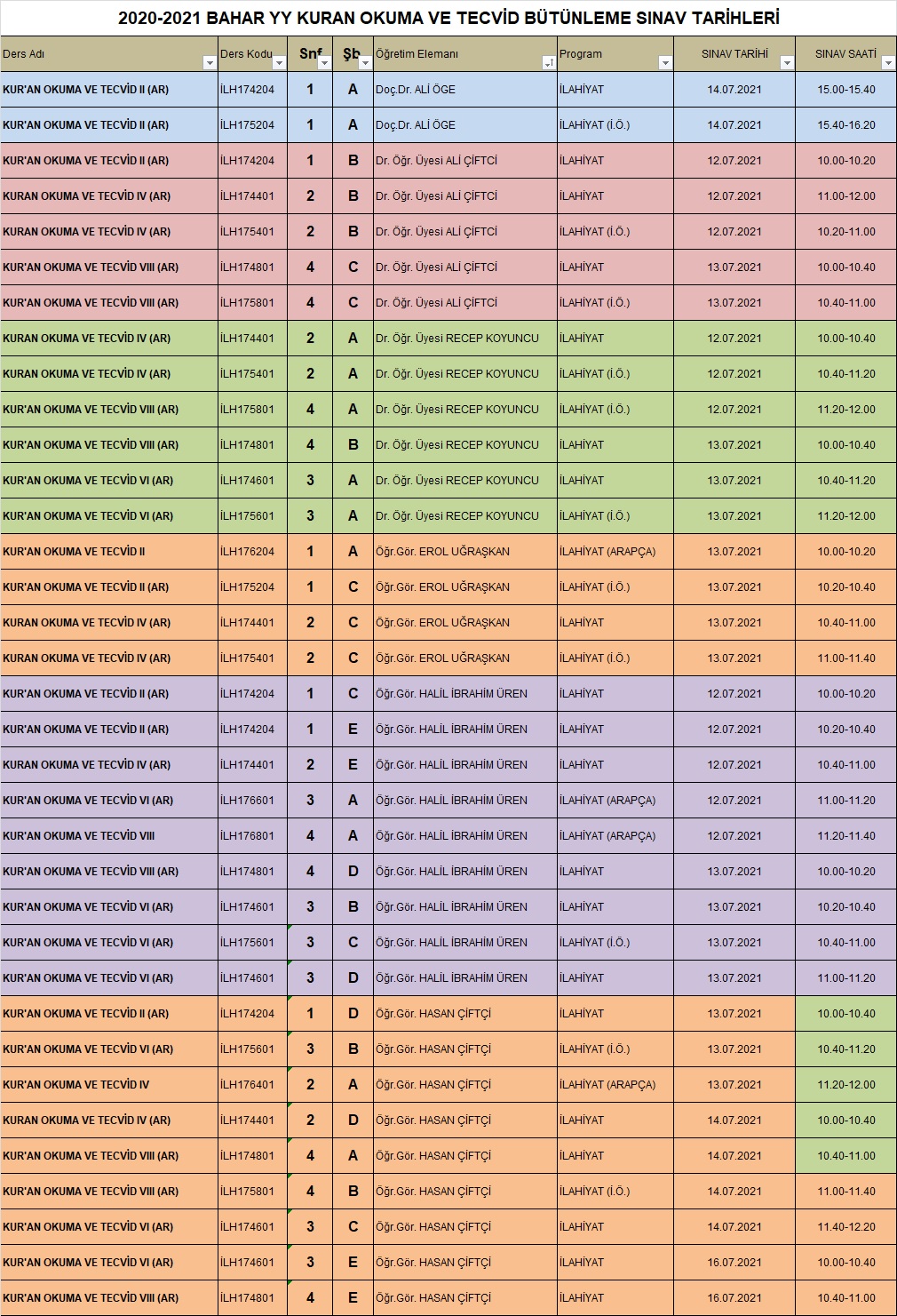The height and width of the screenshot is (1316, 897).
Task: Select the 11.20-11.40 exam time cell
Action: pyautogui.click(x=845, y=836)
